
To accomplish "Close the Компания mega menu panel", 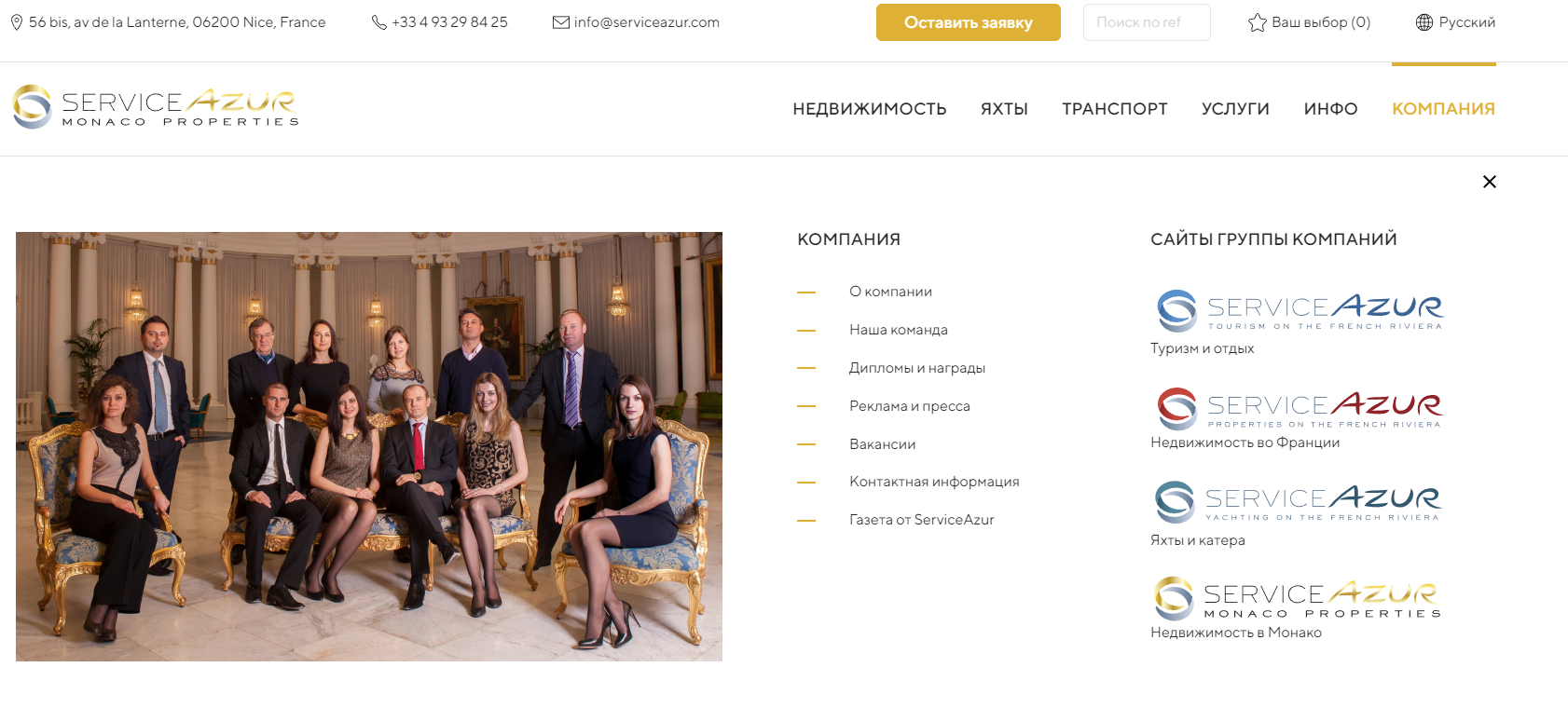I will point(1490,182).
